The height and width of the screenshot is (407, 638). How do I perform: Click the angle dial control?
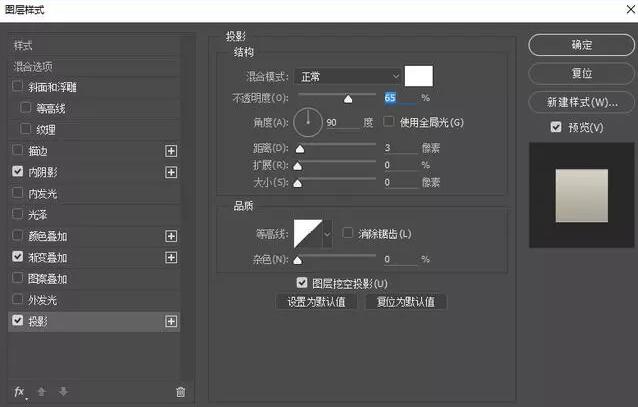click(308, 122)
